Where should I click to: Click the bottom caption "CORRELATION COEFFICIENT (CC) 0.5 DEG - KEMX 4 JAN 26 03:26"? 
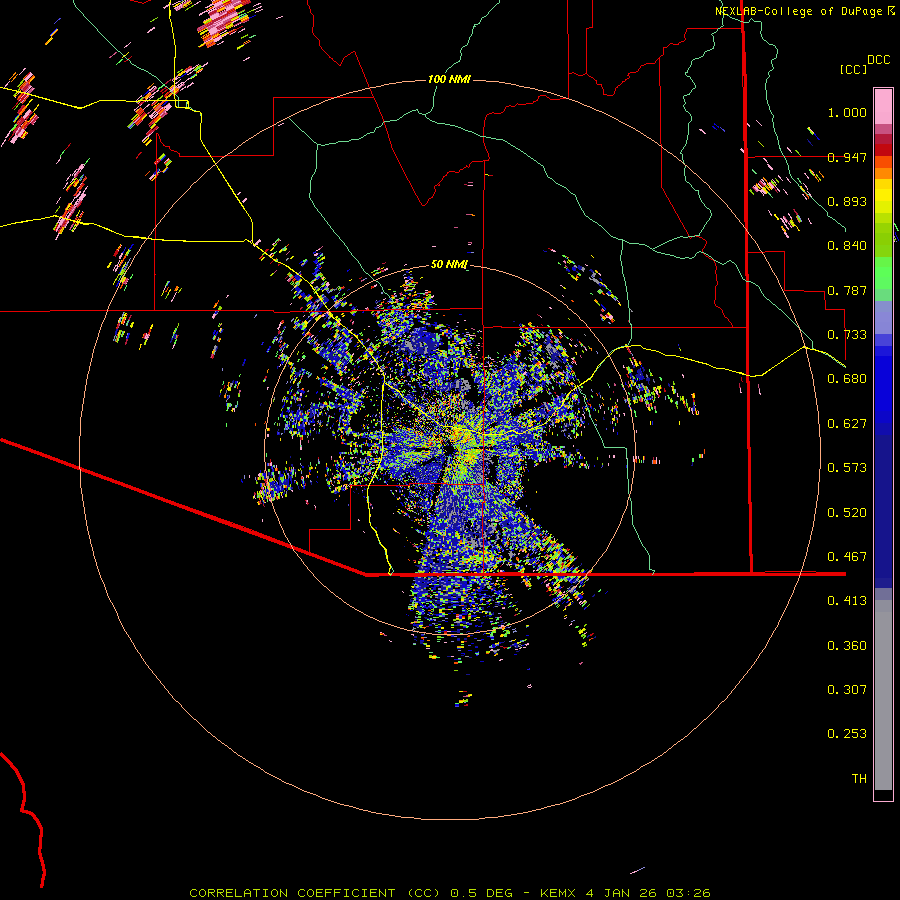(450, 893)
